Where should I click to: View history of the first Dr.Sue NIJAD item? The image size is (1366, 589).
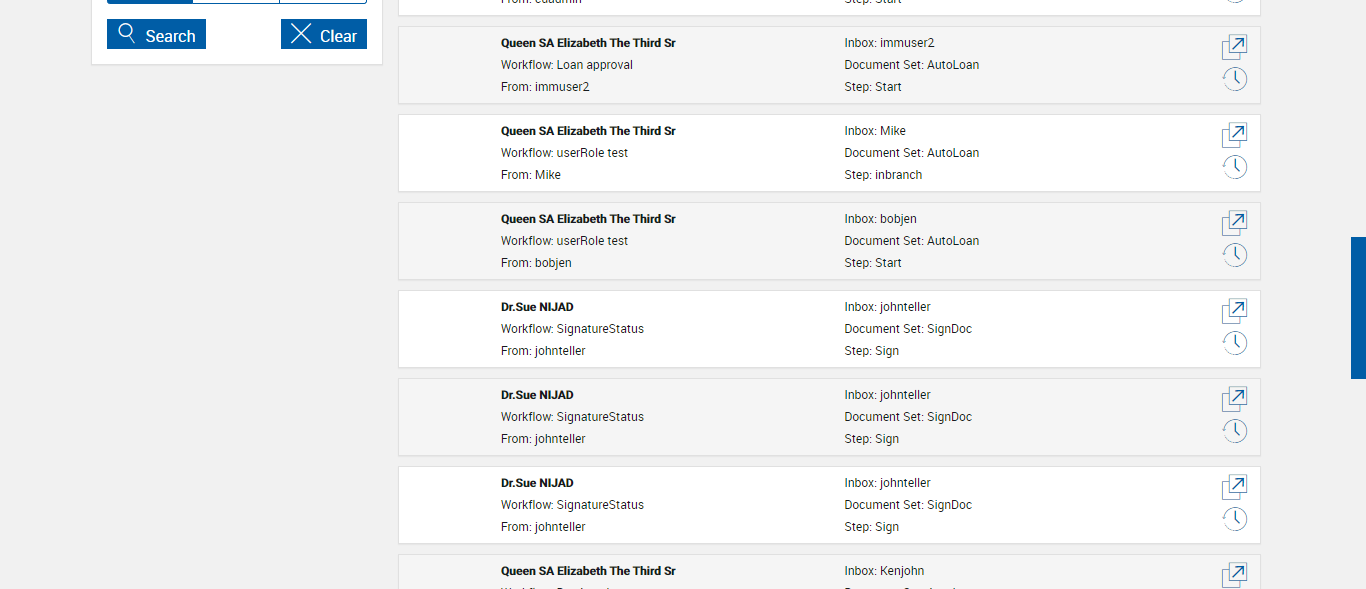tap(1234, 343)
